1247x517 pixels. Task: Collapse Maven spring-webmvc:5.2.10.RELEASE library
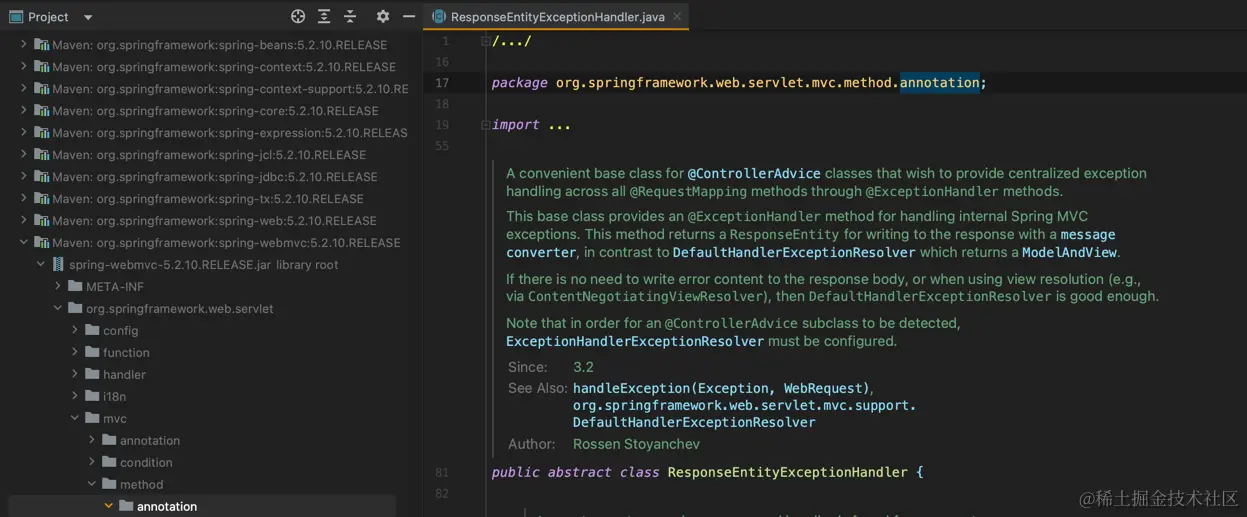click(x=24, y=242)
